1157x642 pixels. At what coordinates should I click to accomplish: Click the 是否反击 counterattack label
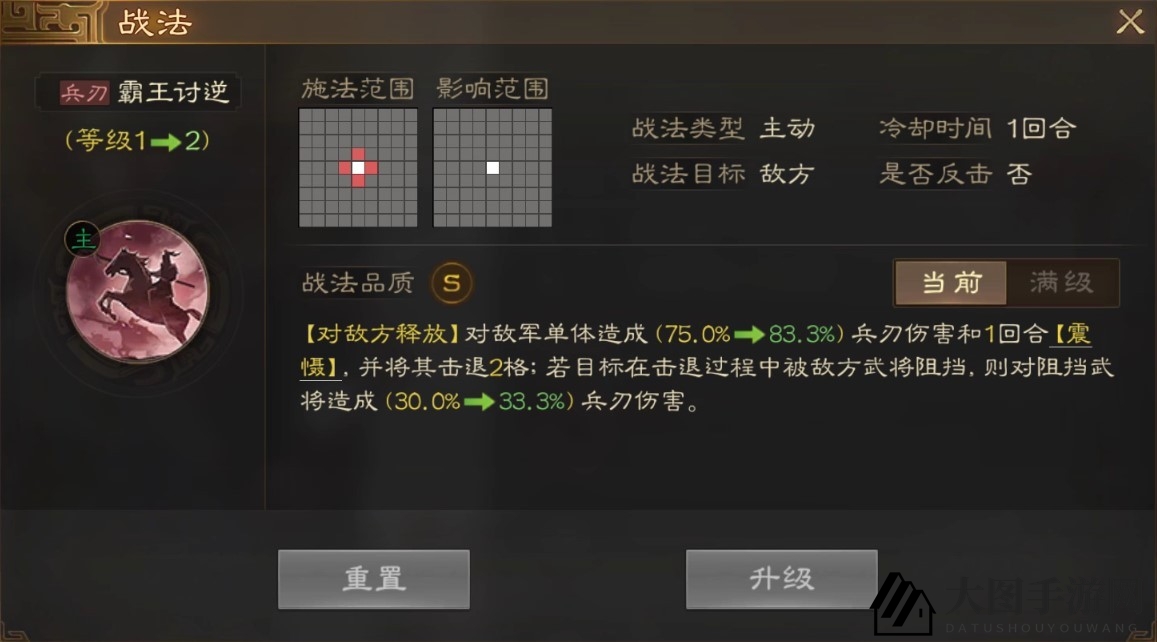(935, 174)
